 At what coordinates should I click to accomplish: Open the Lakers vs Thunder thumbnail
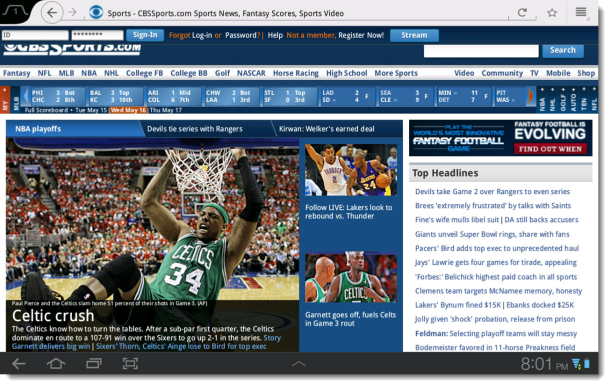[351, 170]
